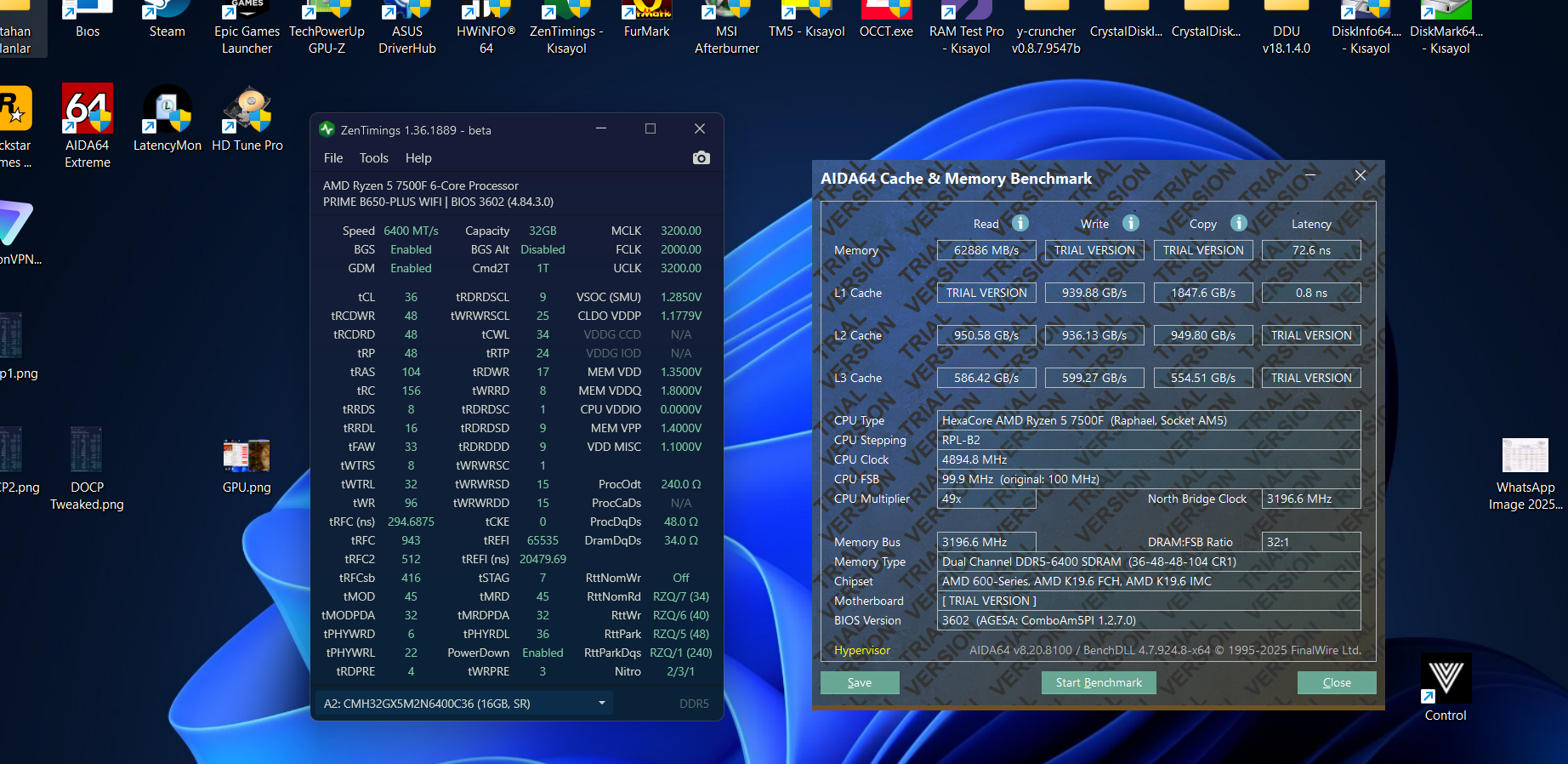Select the DiskMark64 - Kısayol desktop shortcut
The height and width of the screenshot is (764, 1568).
(1446, 28)
